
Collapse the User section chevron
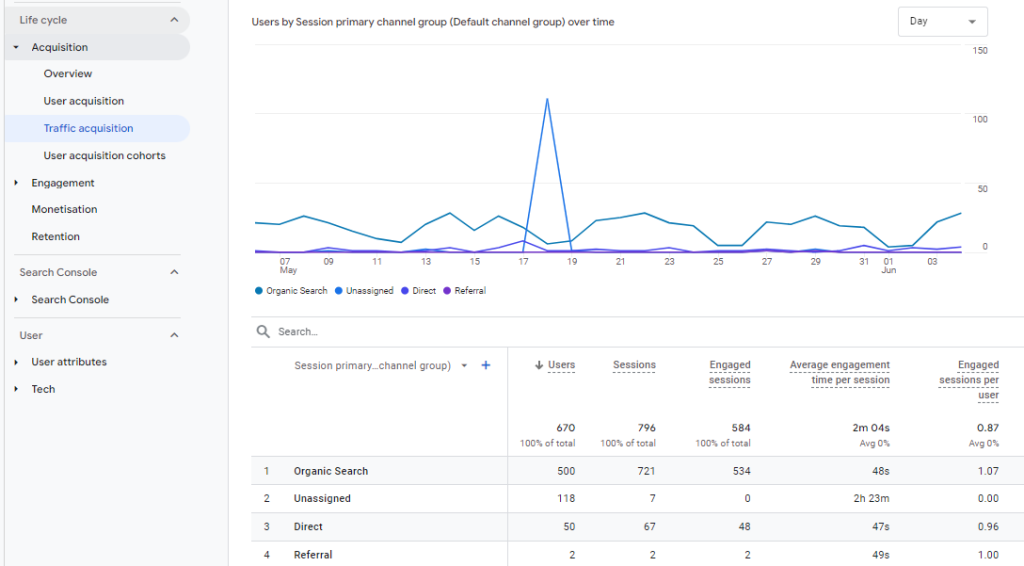(x=174, y=335)
